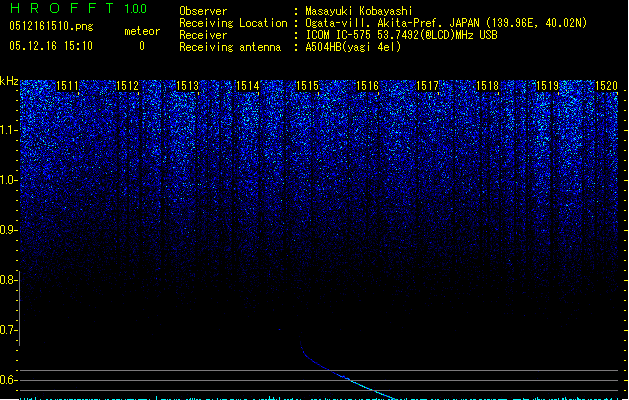
Task: Click the 1511 time marker
Action: point(68,87)
